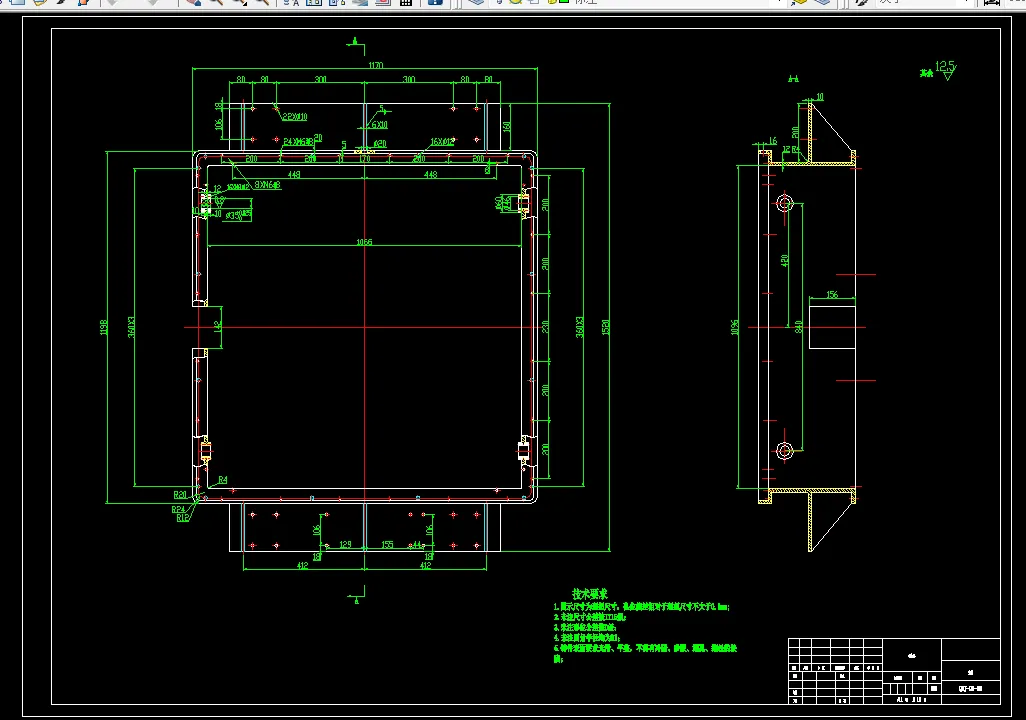Select the 技术要求 technical requirements heading

590,594
